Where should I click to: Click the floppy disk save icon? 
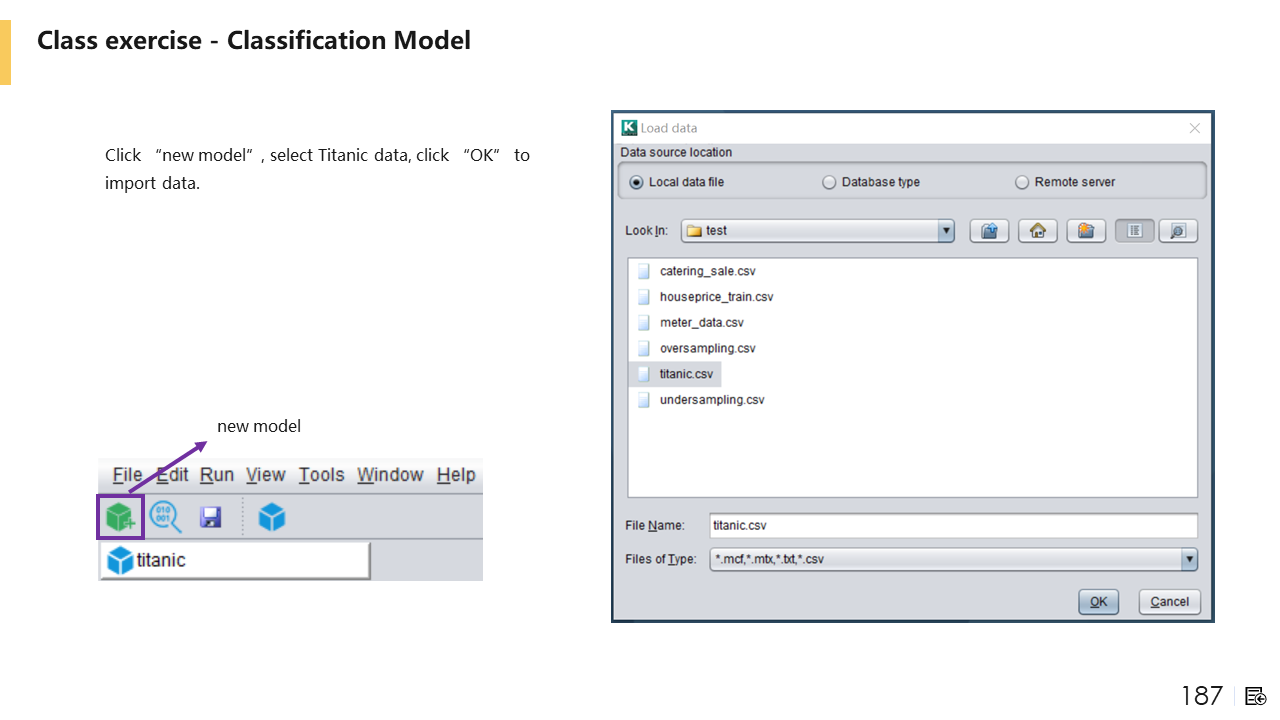[x=211, y=517]
